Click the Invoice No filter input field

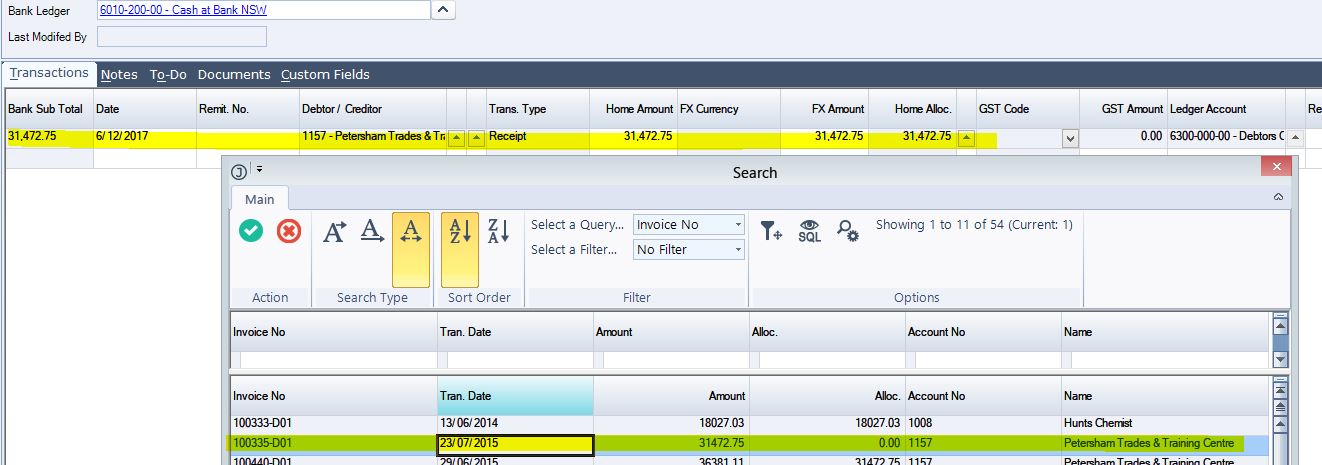(334, 359)
